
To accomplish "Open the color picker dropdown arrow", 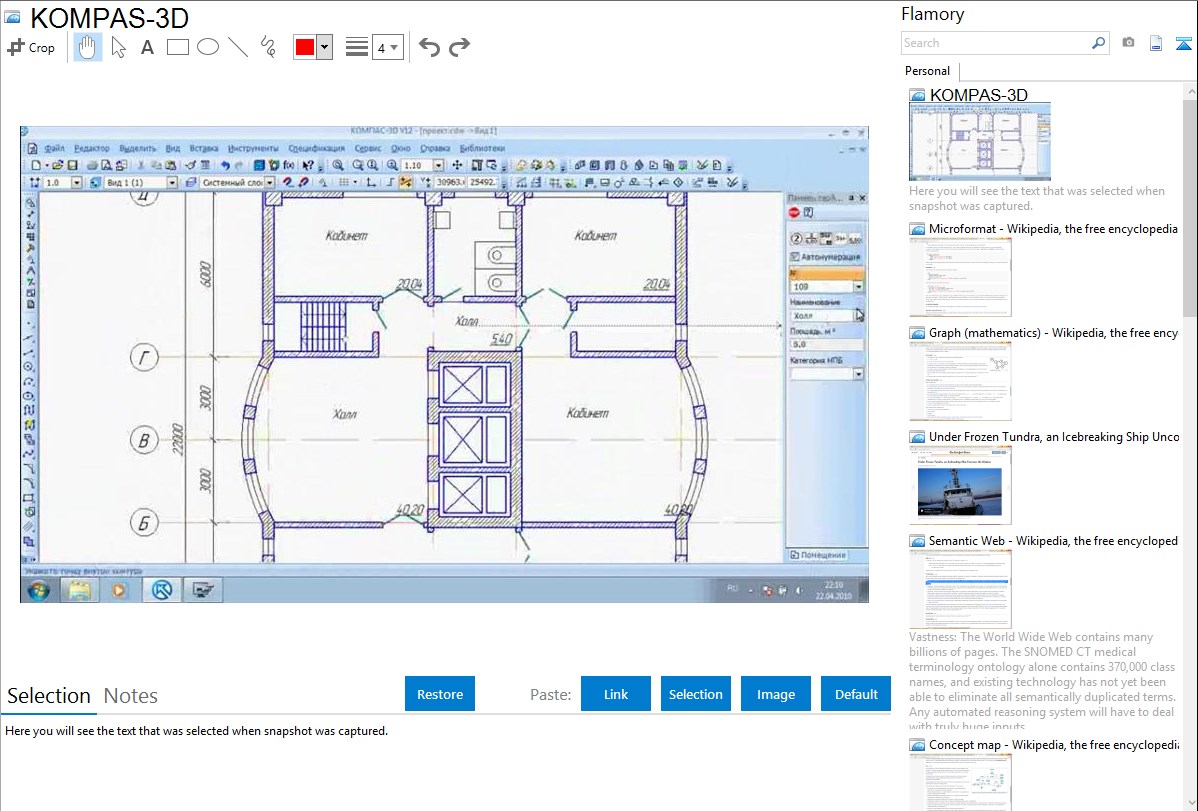I will point(324,47).
